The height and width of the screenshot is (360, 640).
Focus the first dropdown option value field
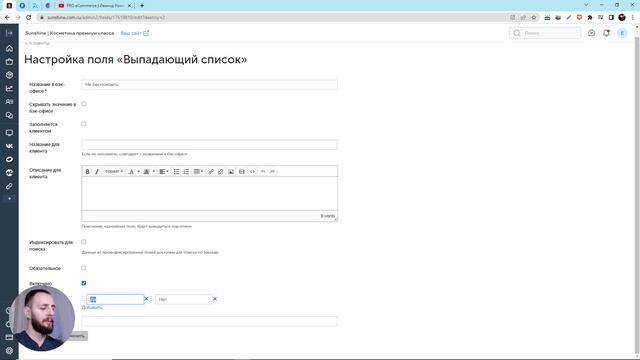[115, 299]
